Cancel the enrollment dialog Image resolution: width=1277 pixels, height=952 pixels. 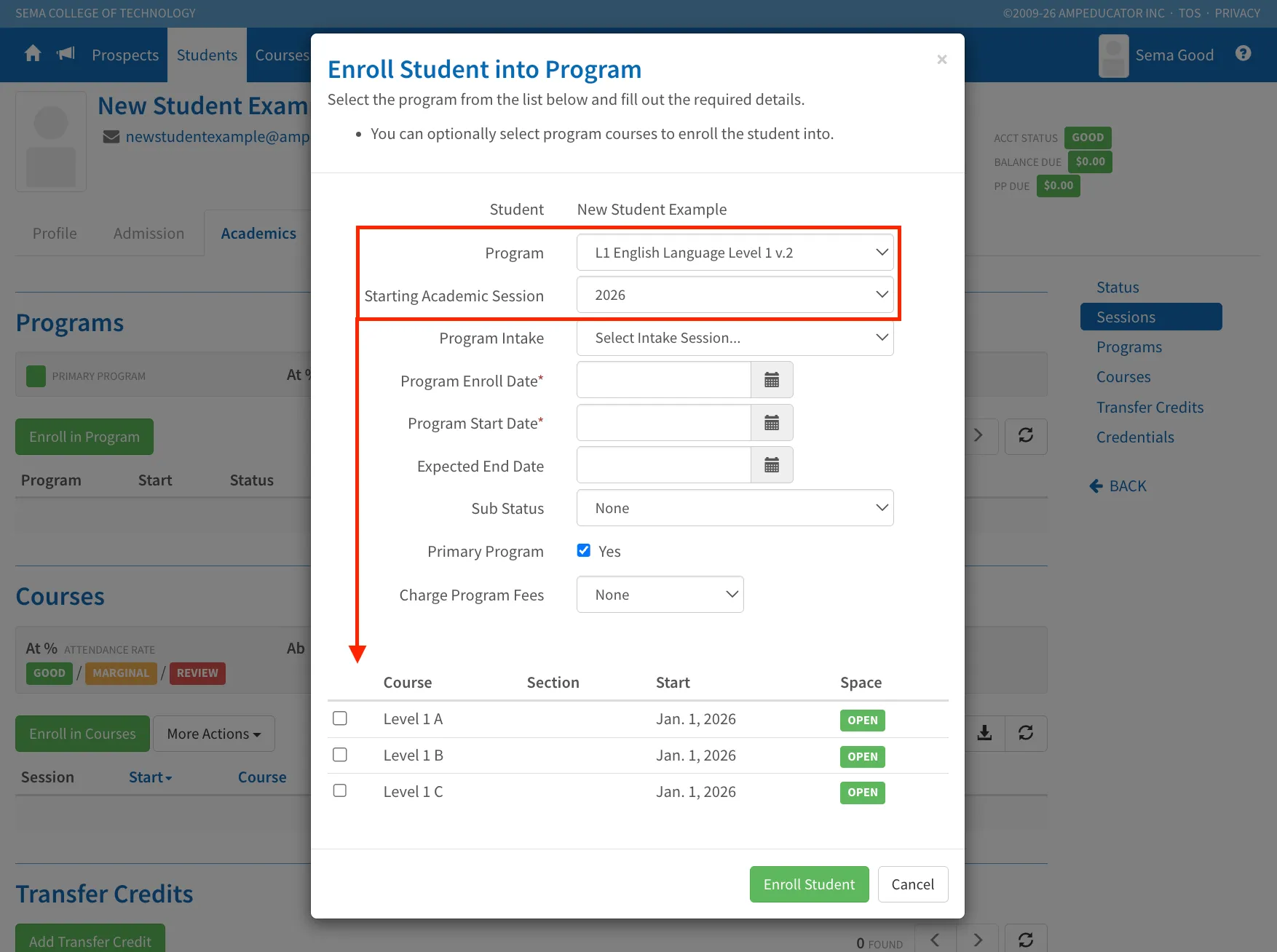tap(913, 884)
